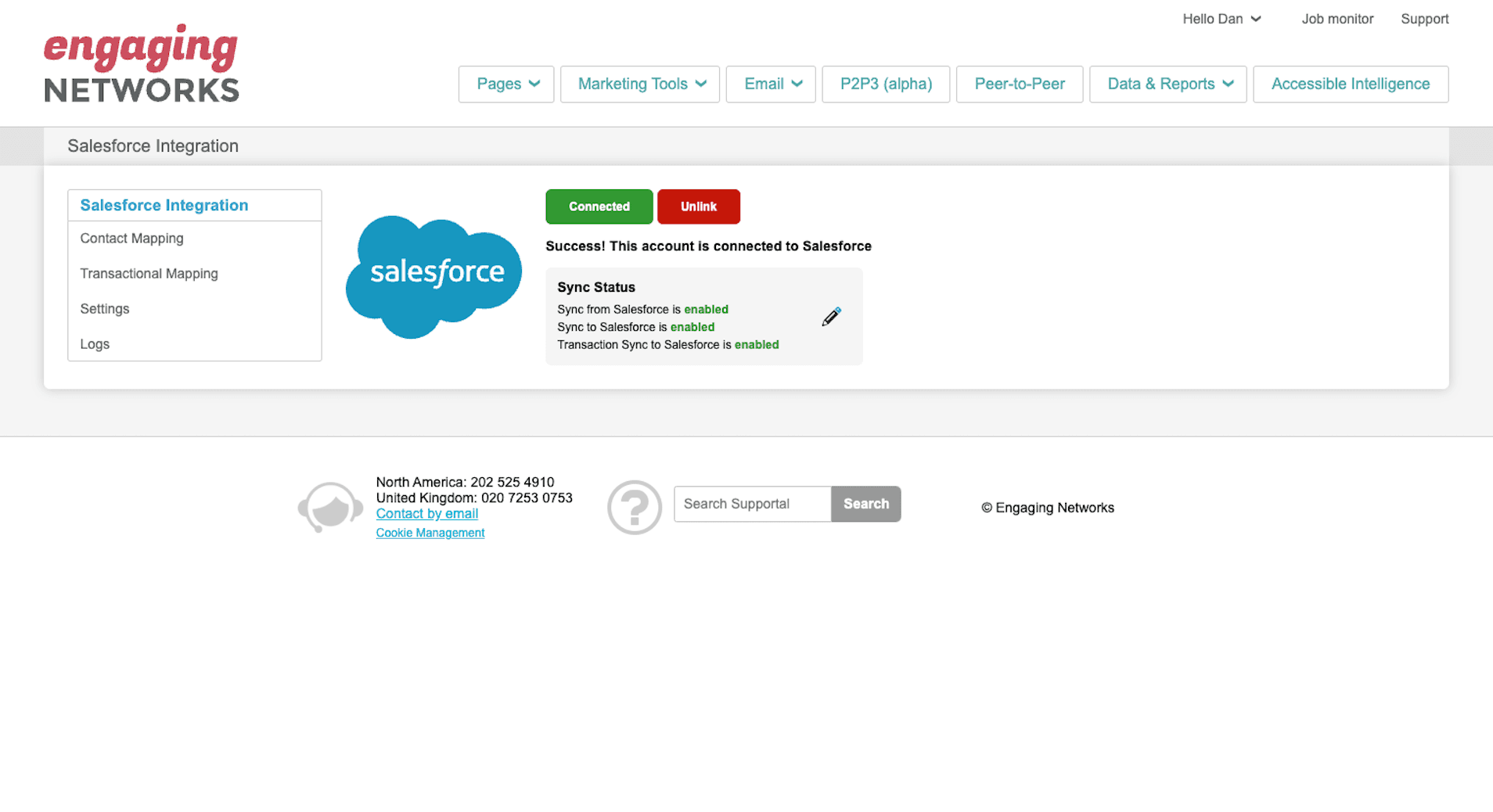Click 'Transaction Sync to Salesforce is enabled'

click(x=668, y=345)
